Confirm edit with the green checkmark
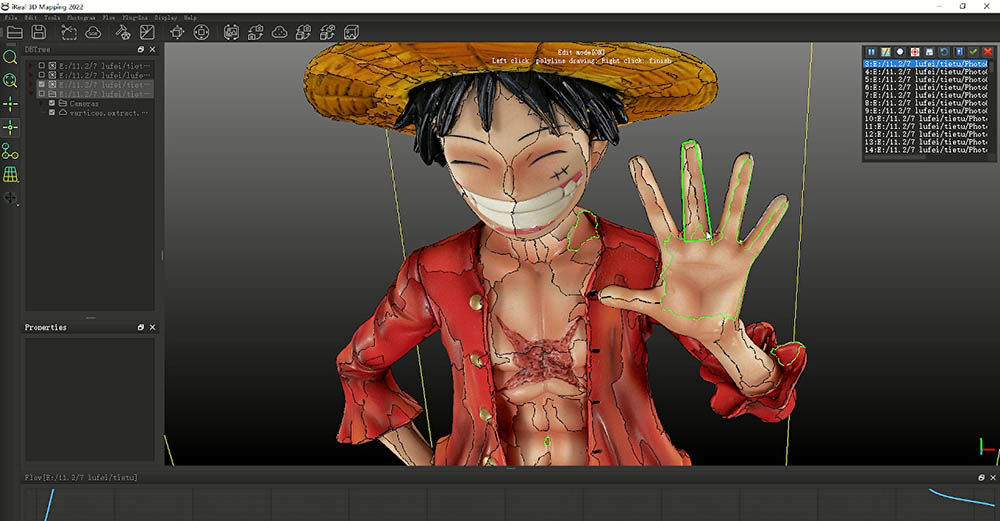The height and width of the screenshot is (521, 1000). [x=973, y=52]
